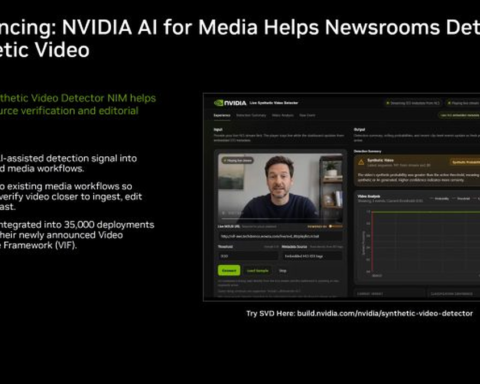
Task: Click the Synthetic Video warning triangle icon
Action: tap(361, 162)
